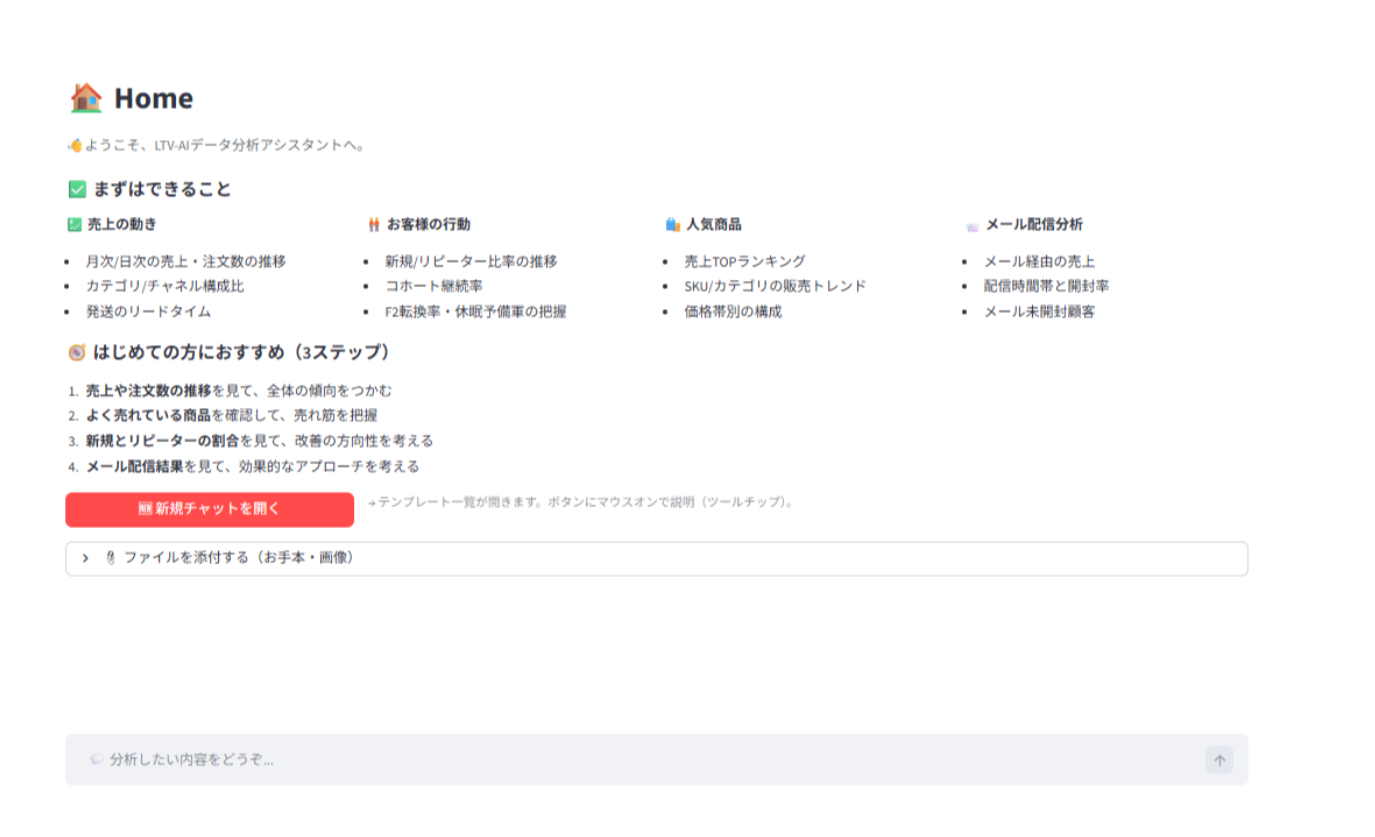
Task: Click the 配信時間帯と開封率 list item
Action: [1046, 286]
